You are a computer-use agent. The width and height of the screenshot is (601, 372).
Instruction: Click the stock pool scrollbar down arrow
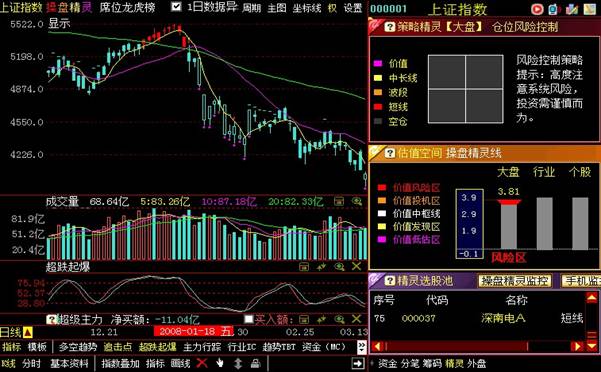pyautogui.click(x=591, y=346)
